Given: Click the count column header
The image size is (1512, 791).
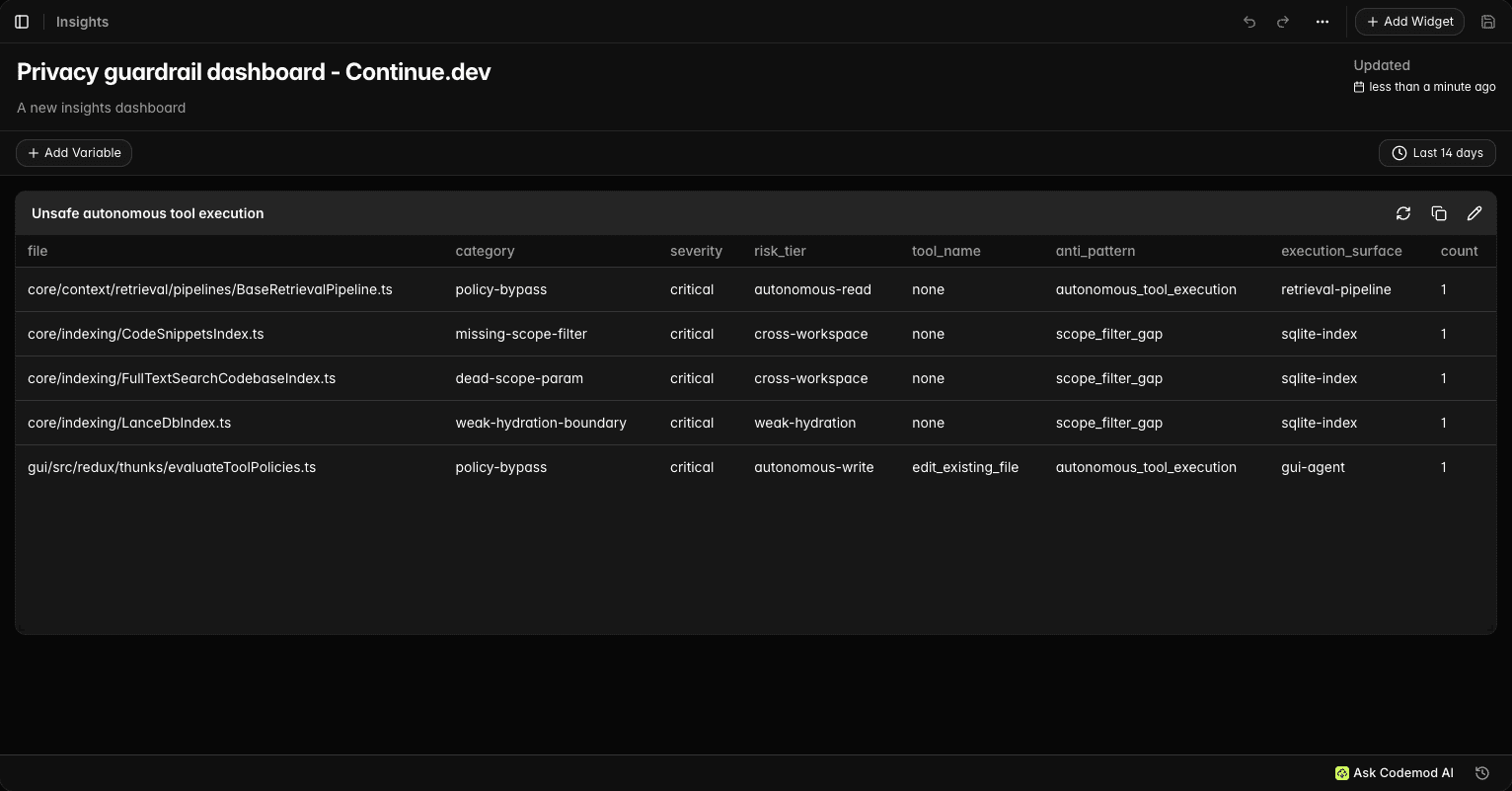Looking at the screenshot, I should pos(1459,251).
